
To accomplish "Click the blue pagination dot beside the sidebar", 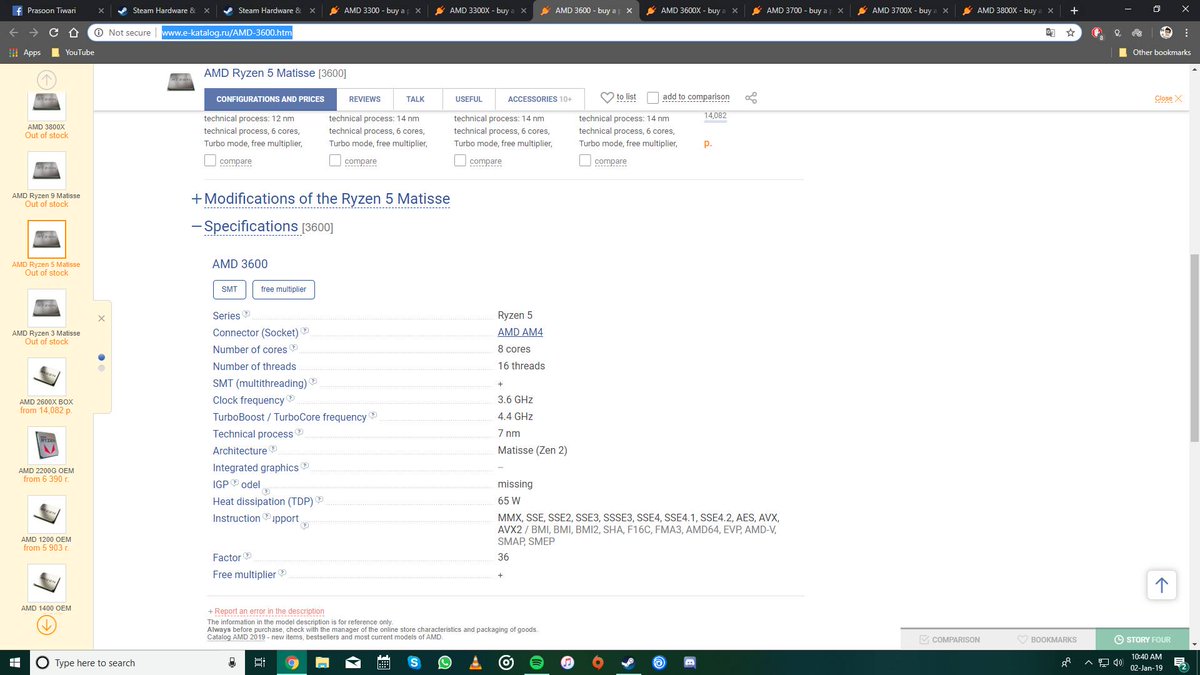I will 102,357.
